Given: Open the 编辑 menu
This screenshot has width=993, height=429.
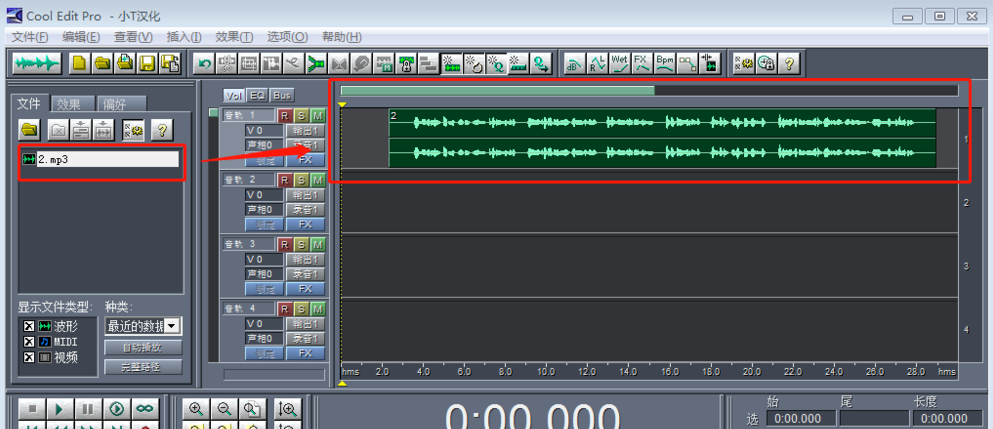Looking at the screenshot, I should pos(81,37).
